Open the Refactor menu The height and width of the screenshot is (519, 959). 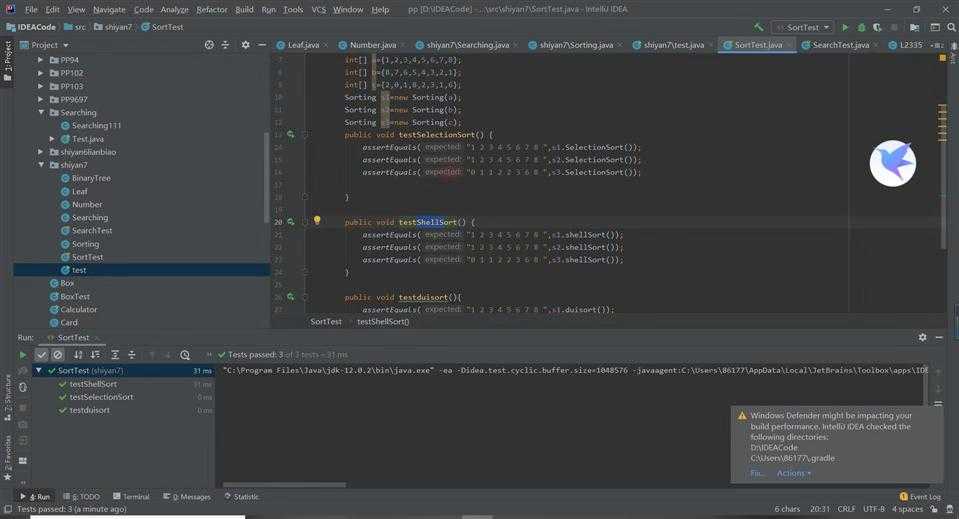tap(211, 9)
